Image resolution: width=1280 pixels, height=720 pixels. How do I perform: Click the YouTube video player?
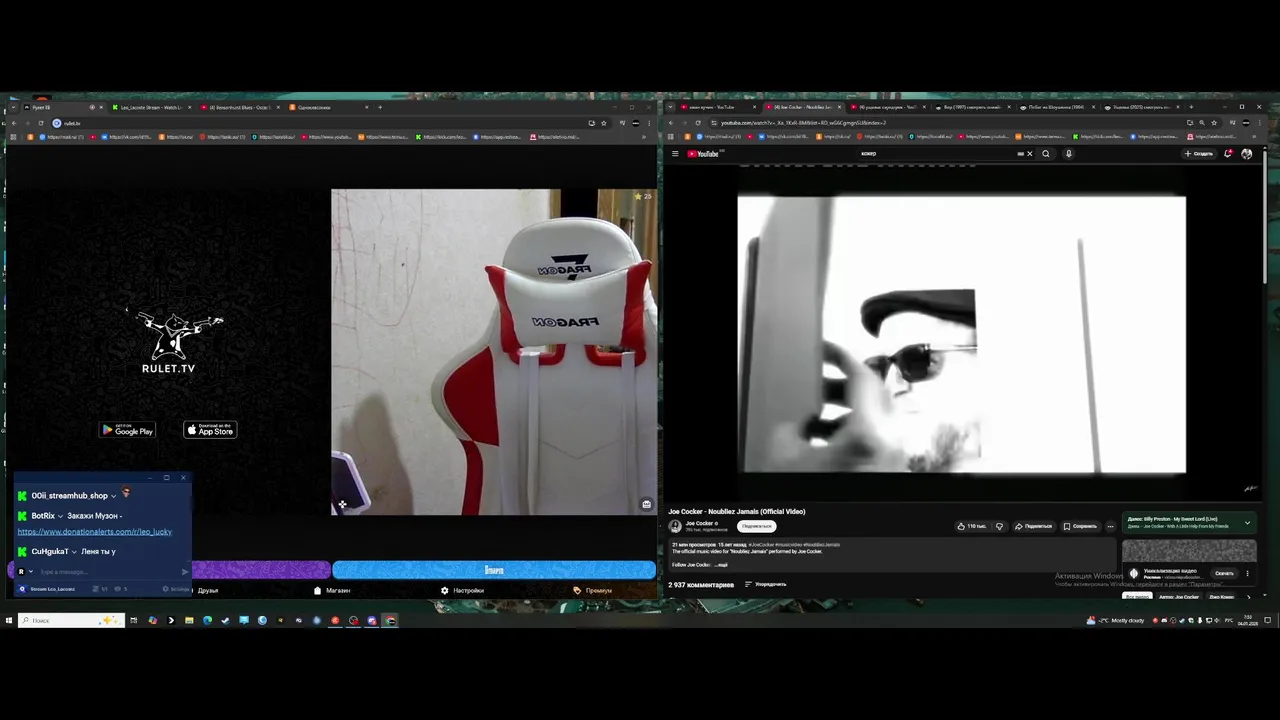(961, 334)
